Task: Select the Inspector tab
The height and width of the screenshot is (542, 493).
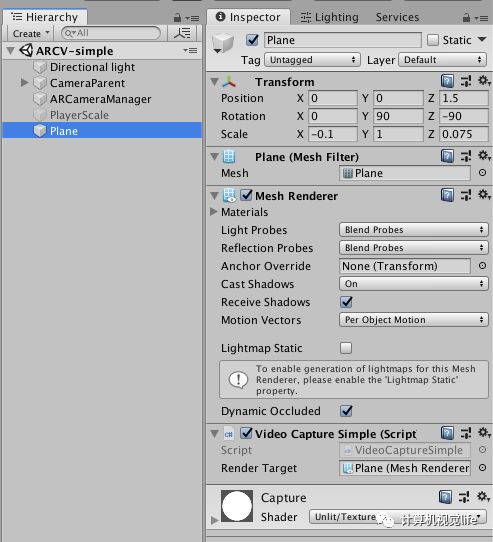Action: [x=248, y=17]
